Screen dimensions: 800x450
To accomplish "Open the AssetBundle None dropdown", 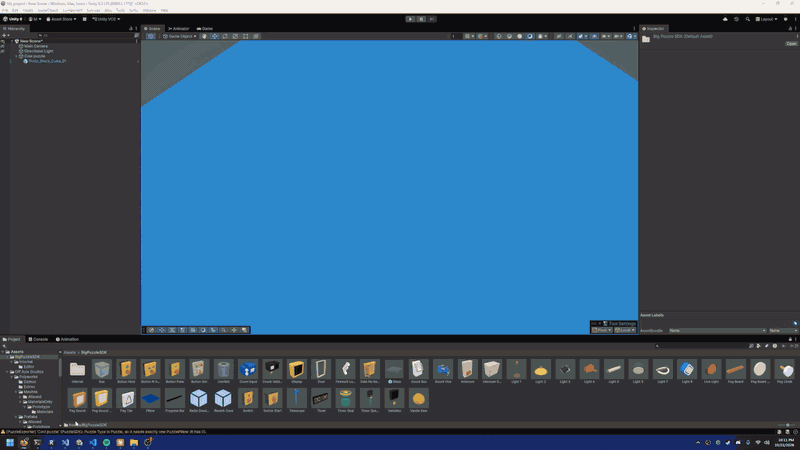I will pyautogui.click(x=717, y=331).
